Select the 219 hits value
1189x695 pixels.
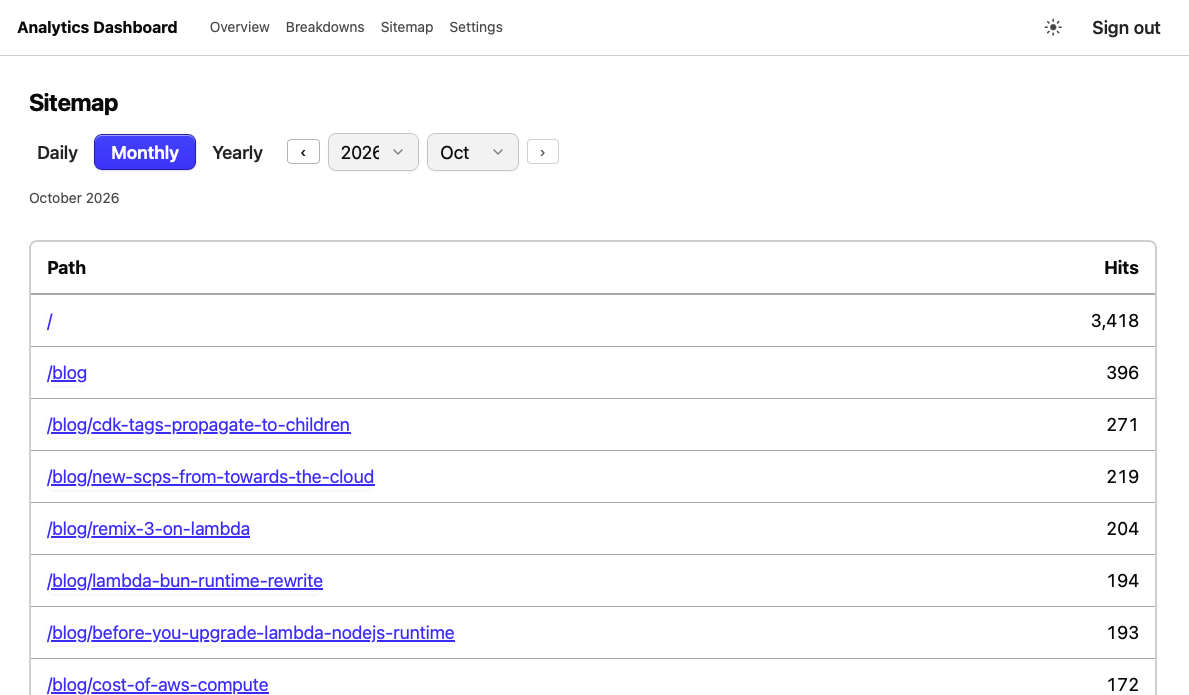point(1122,477)
